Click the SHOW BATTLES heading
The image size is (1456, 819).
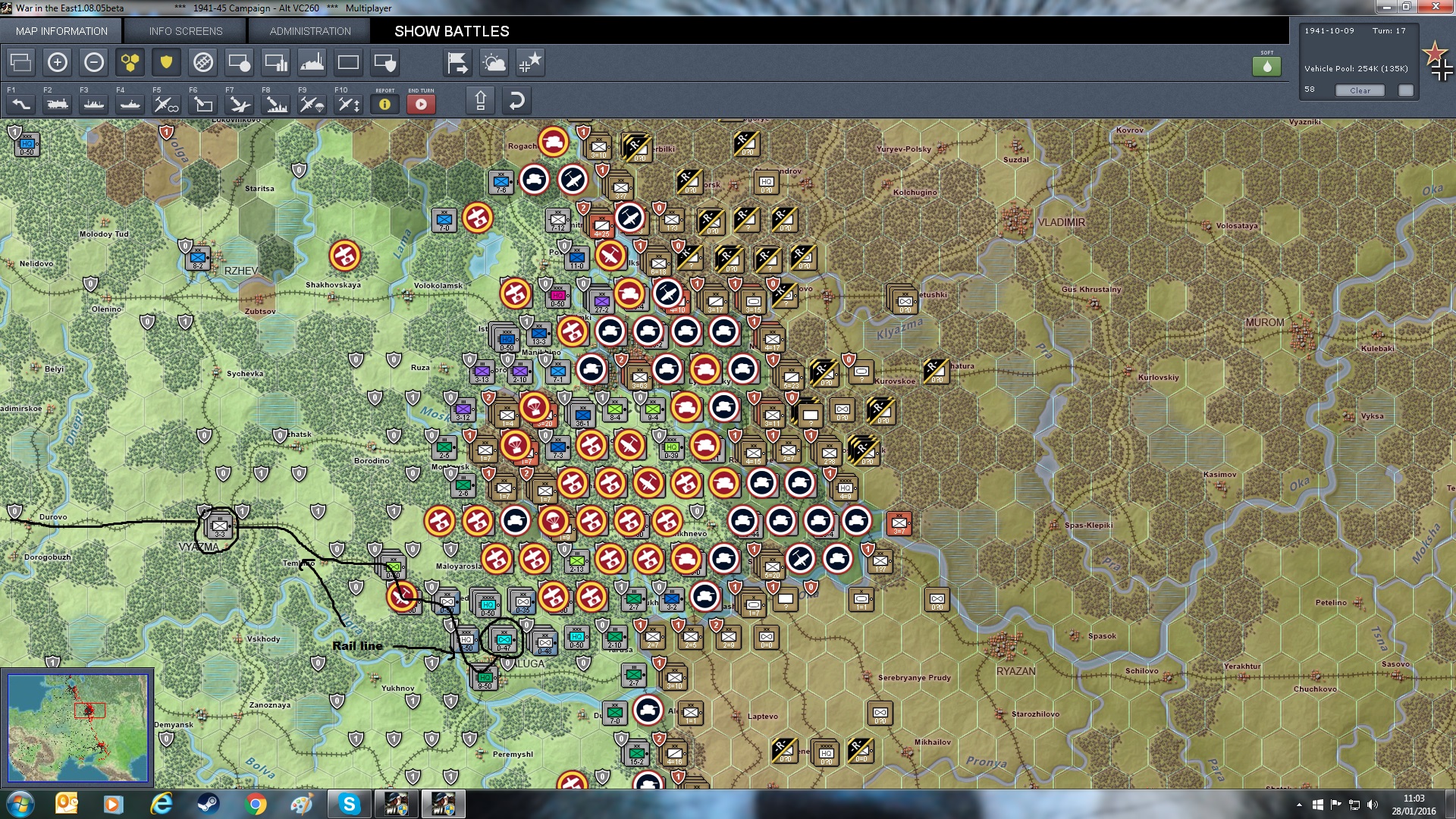(452, 31)
